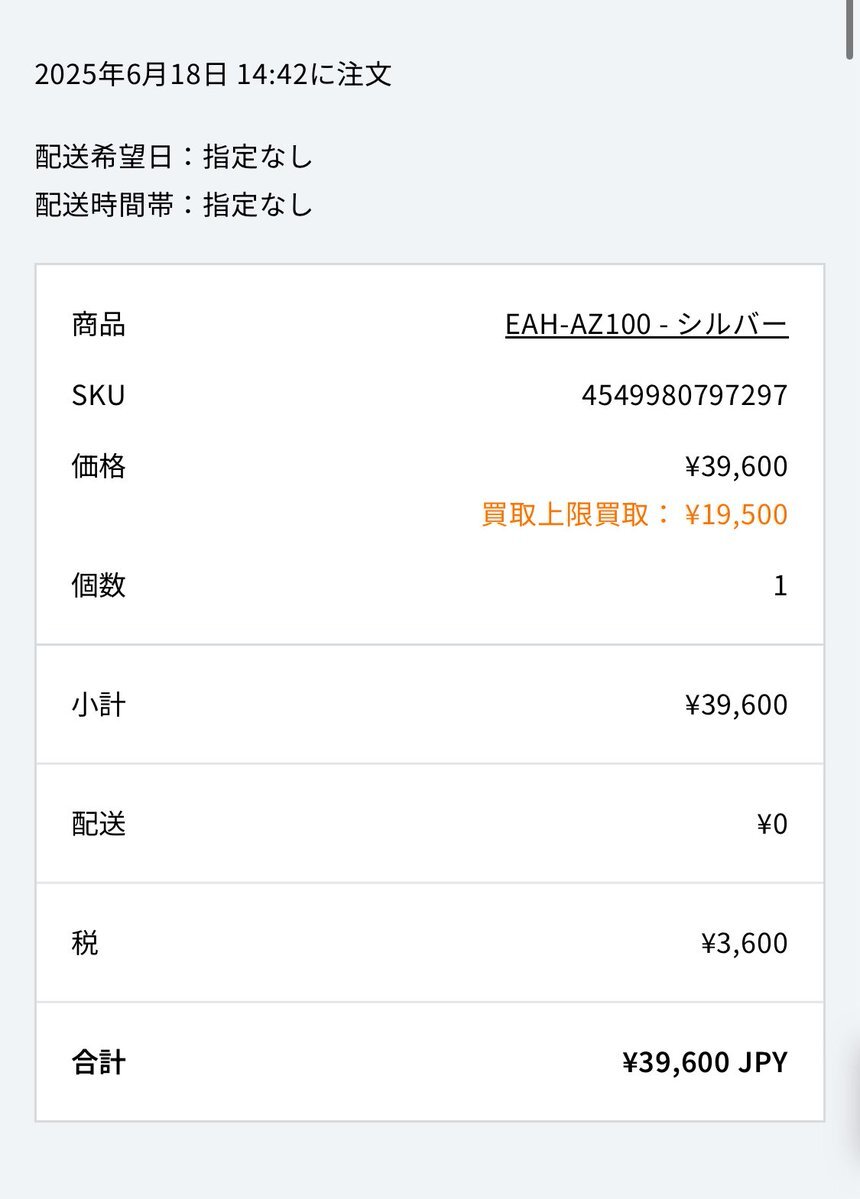Click the SKU row label
Screen dimensions: 860x1199
tap(98, 395)
